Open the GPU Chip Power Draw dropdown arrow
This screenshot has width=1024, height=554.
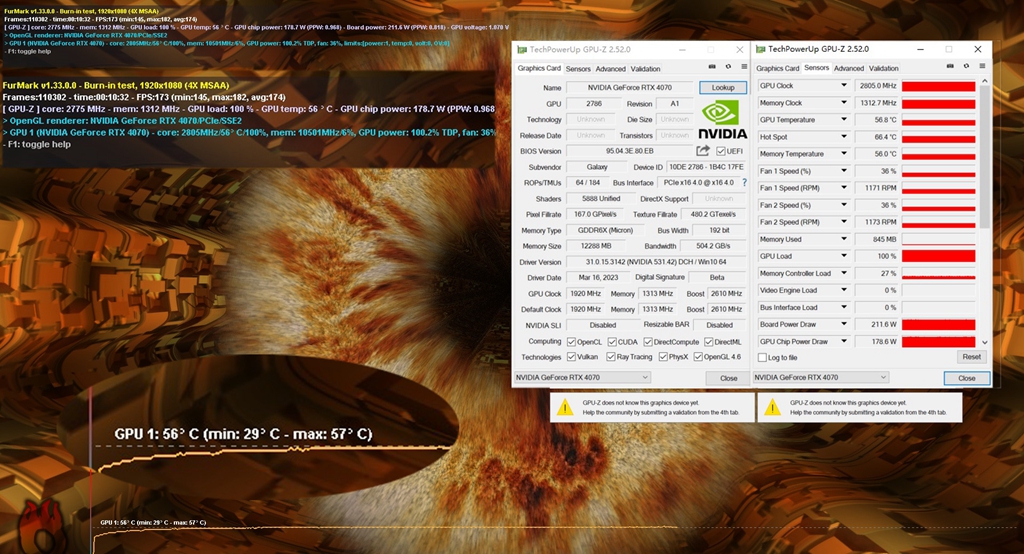pos(844,341)
